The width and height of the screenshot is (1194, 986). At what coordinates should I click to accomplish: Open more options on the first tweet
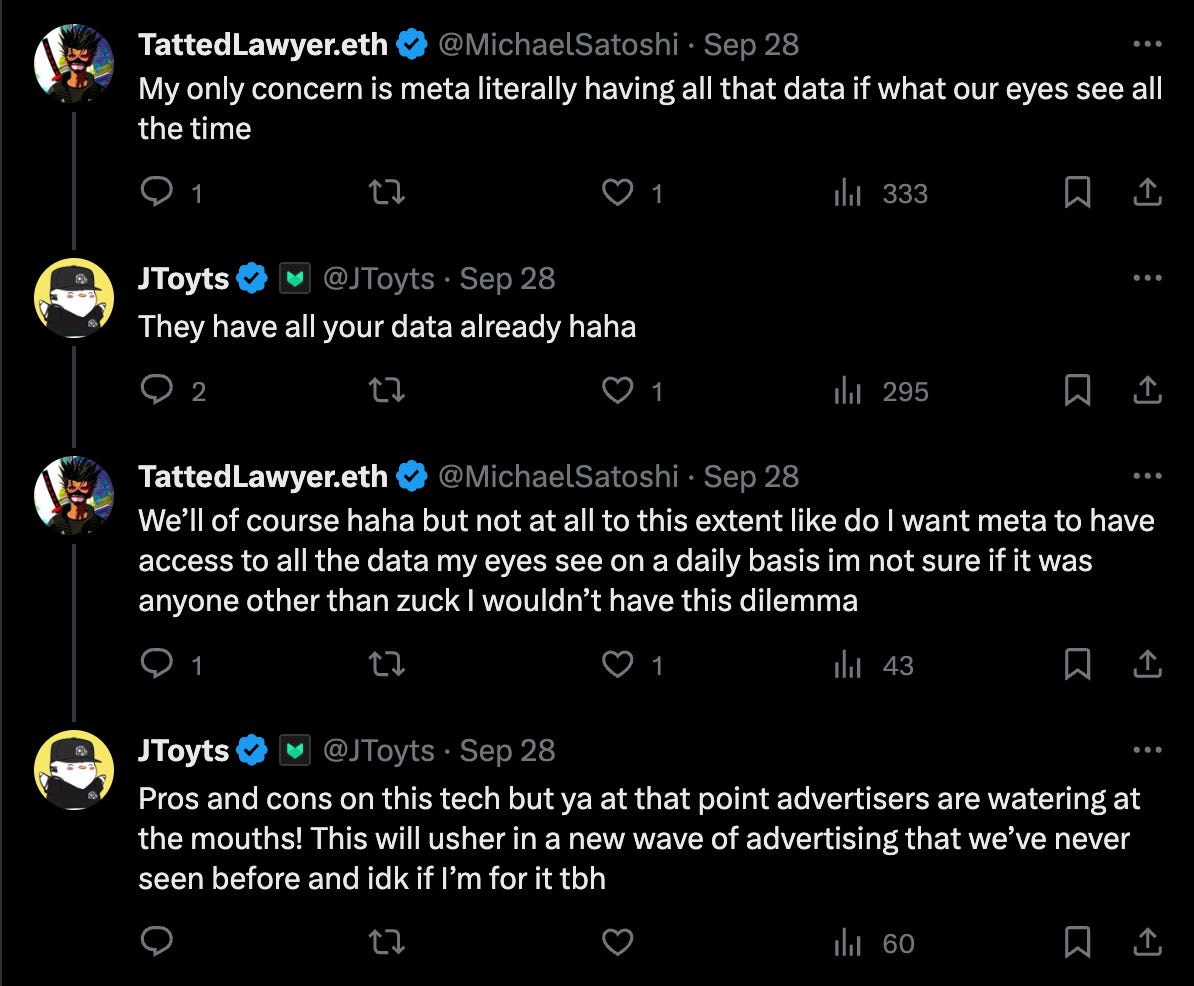1147,45
